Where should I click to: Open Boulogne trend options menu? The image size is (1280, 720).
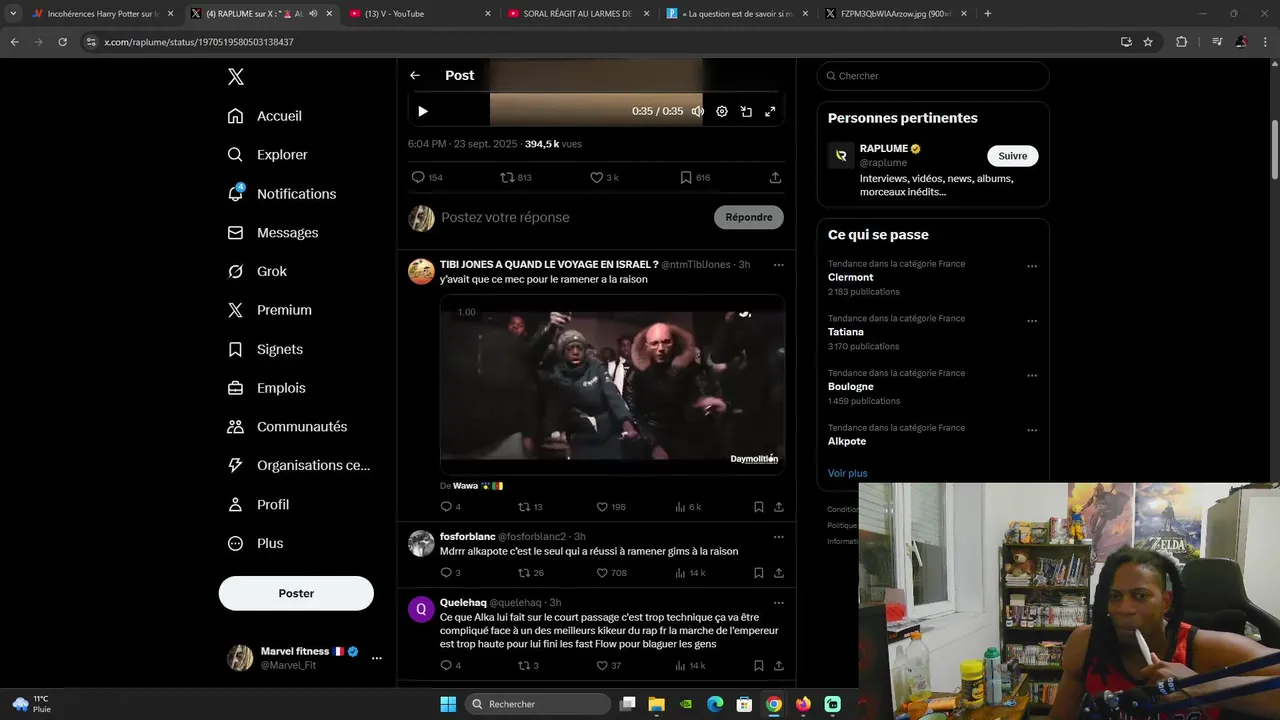1032,376
